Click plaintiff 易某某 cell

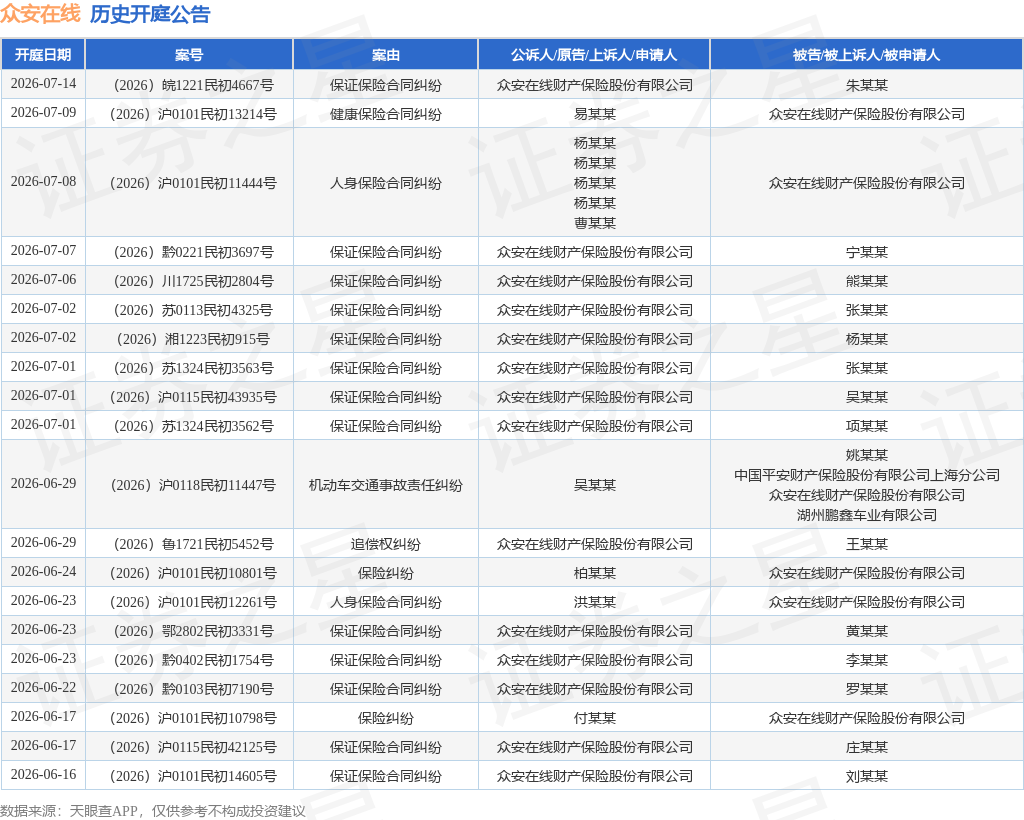point(594,114)
